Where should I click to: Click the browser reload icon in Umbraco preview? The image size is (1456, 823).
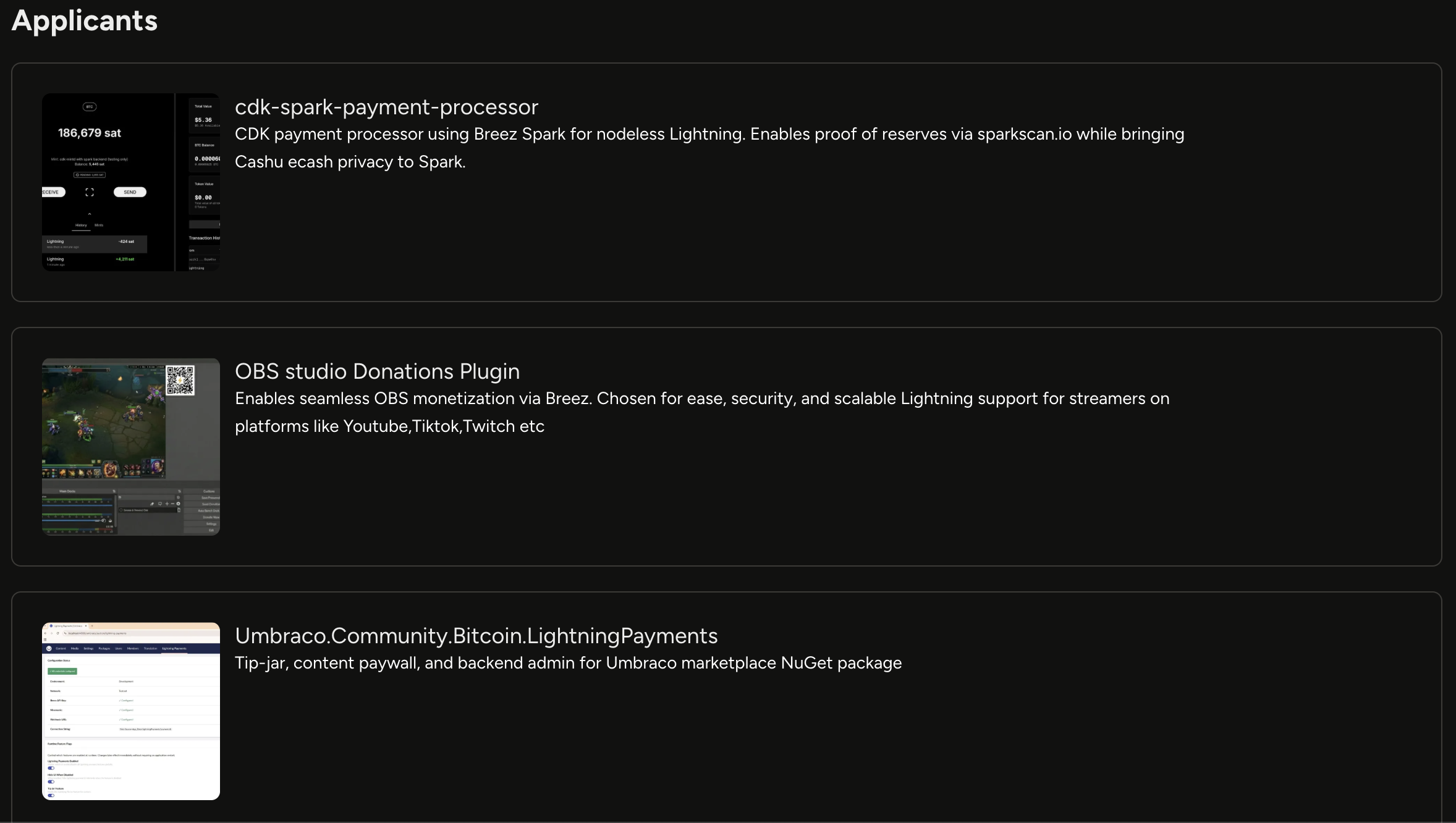pyautogui.click(x=57, y=633)
